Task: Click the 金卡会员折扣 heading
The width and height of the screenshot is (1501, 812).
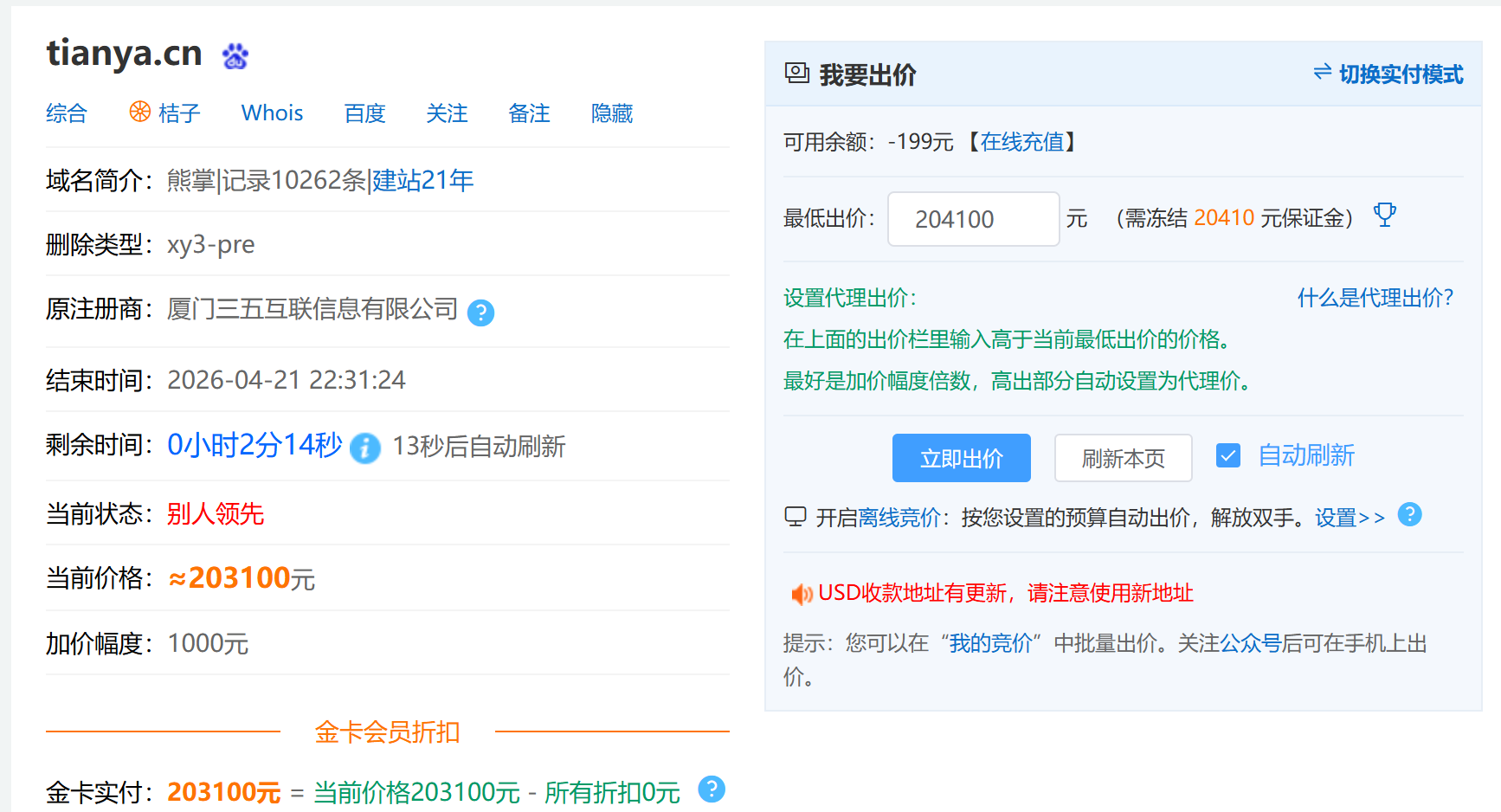Action: pyautogui.click(x=388, y=732)
